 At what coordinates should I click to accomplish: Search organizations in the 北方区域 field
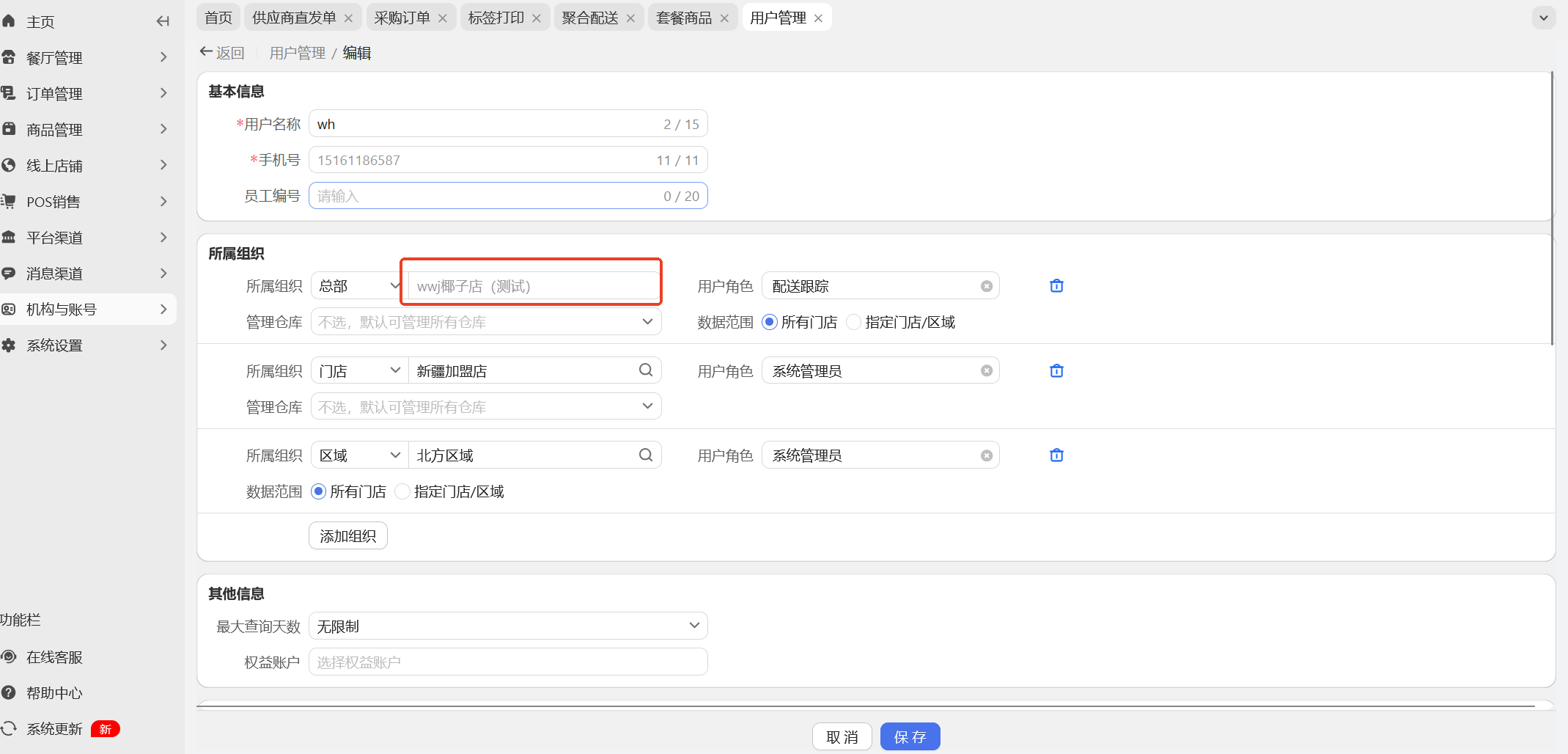click(x=646, y=455)
